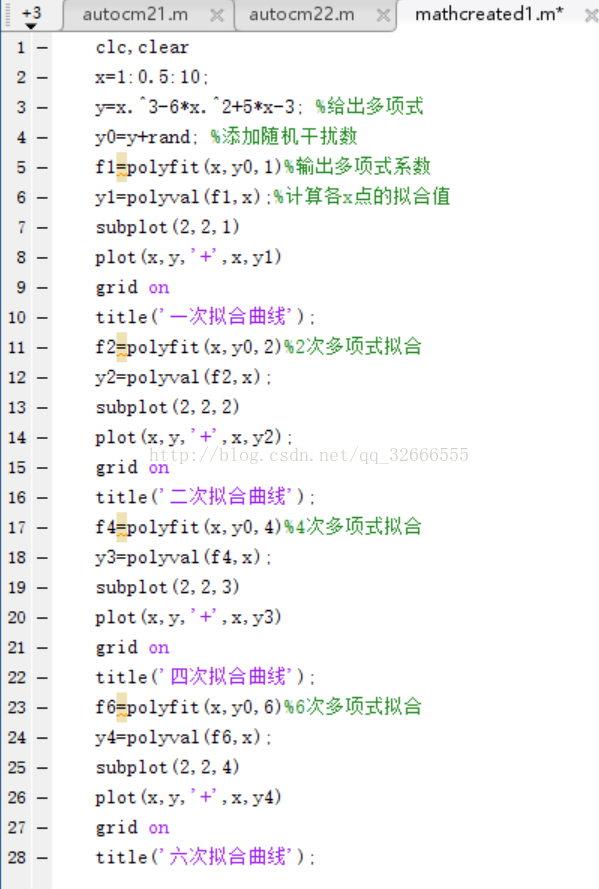Screen dimensions: 599x889
Task: Click comment '%6次多项式拟合'
Action: click(353, 706)
